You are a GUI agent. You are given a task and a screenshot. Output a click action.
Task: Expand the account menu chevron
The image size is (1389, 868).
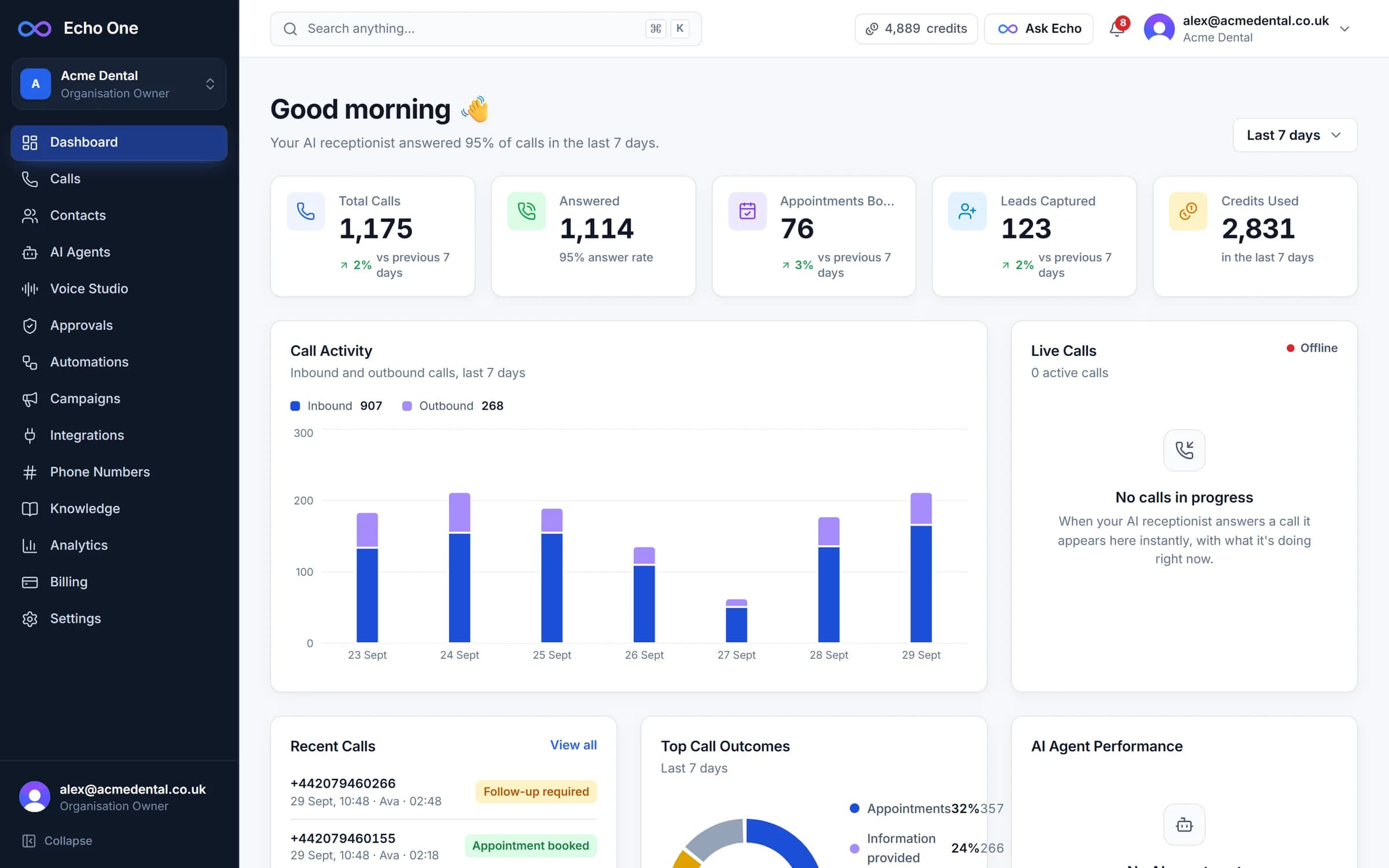click(1344, 29)
